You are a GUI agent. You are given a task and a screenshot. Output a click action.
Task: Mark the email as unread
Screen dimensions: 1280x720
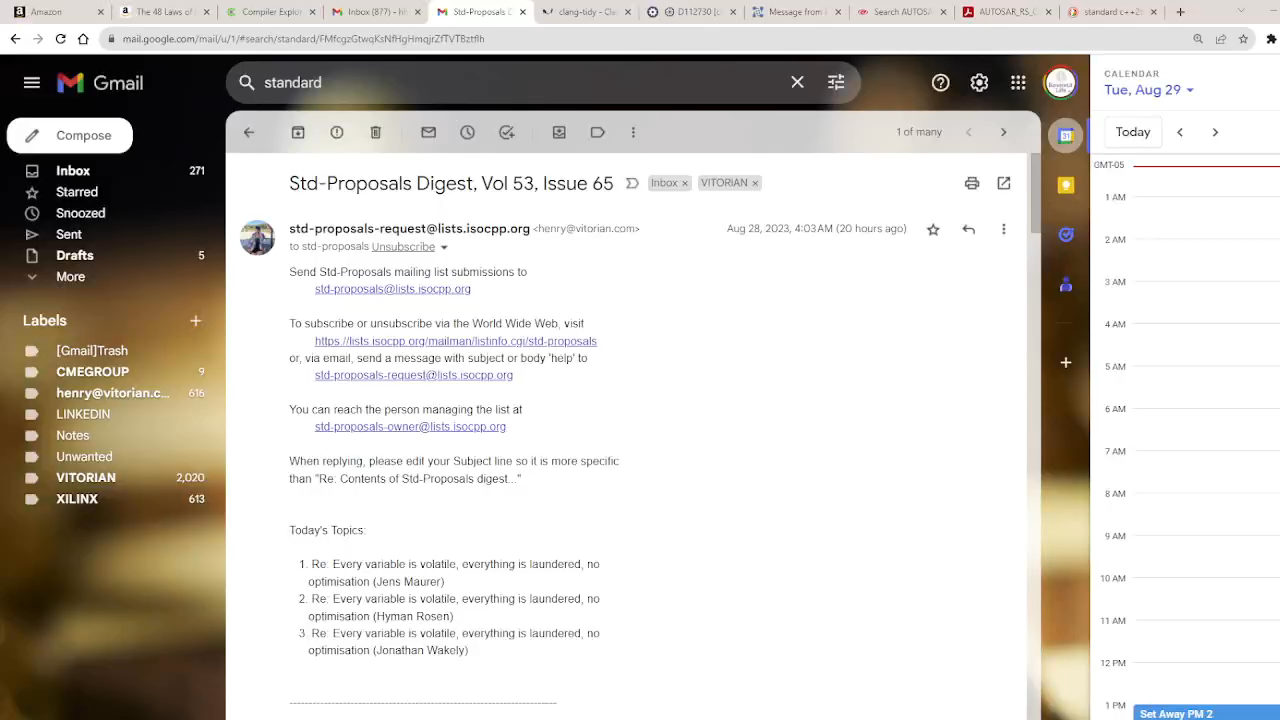pyautogui.click(x=428, y=132)
